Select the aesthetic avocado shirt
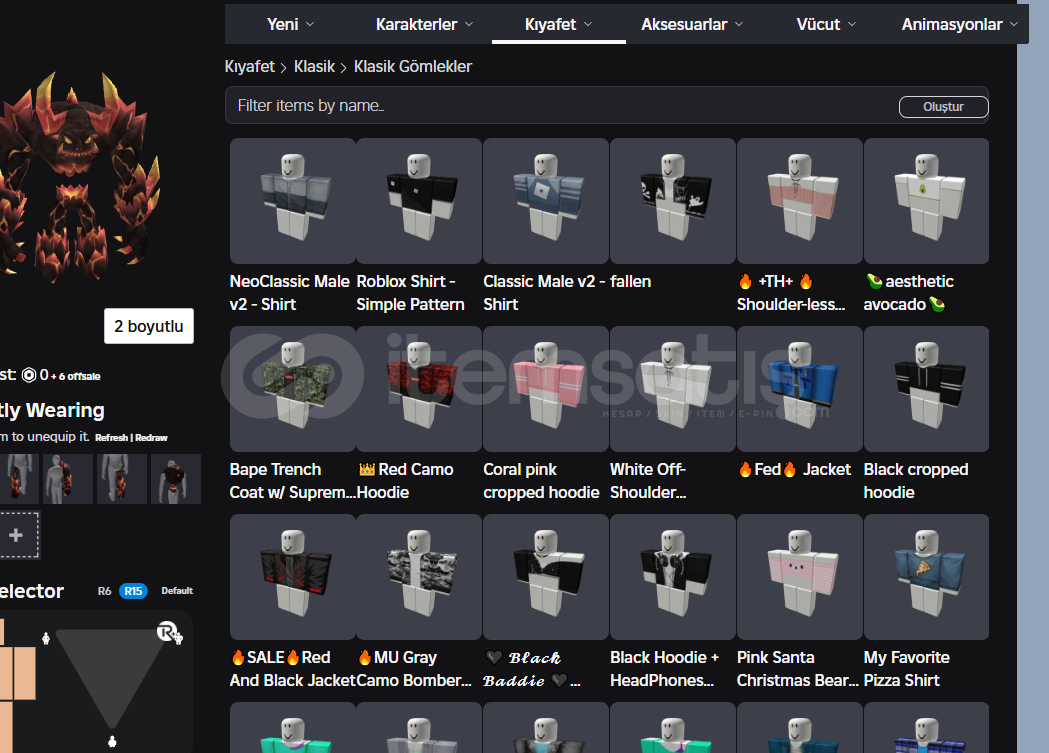Viewport: 1049px width, 753px height. (927, 201)
